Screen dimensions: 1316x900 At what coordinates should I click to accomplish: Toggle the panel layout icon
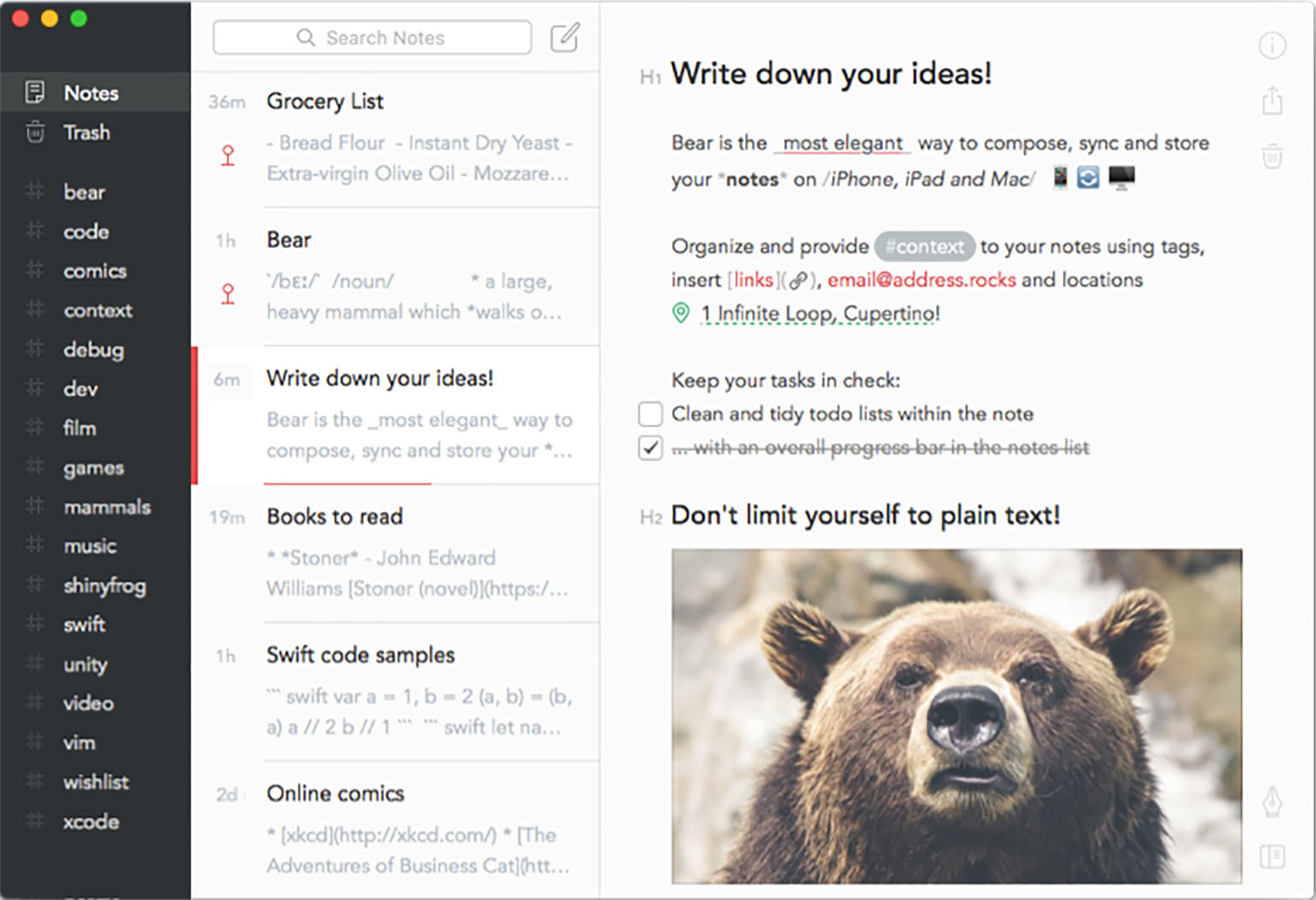[1272, 856]
